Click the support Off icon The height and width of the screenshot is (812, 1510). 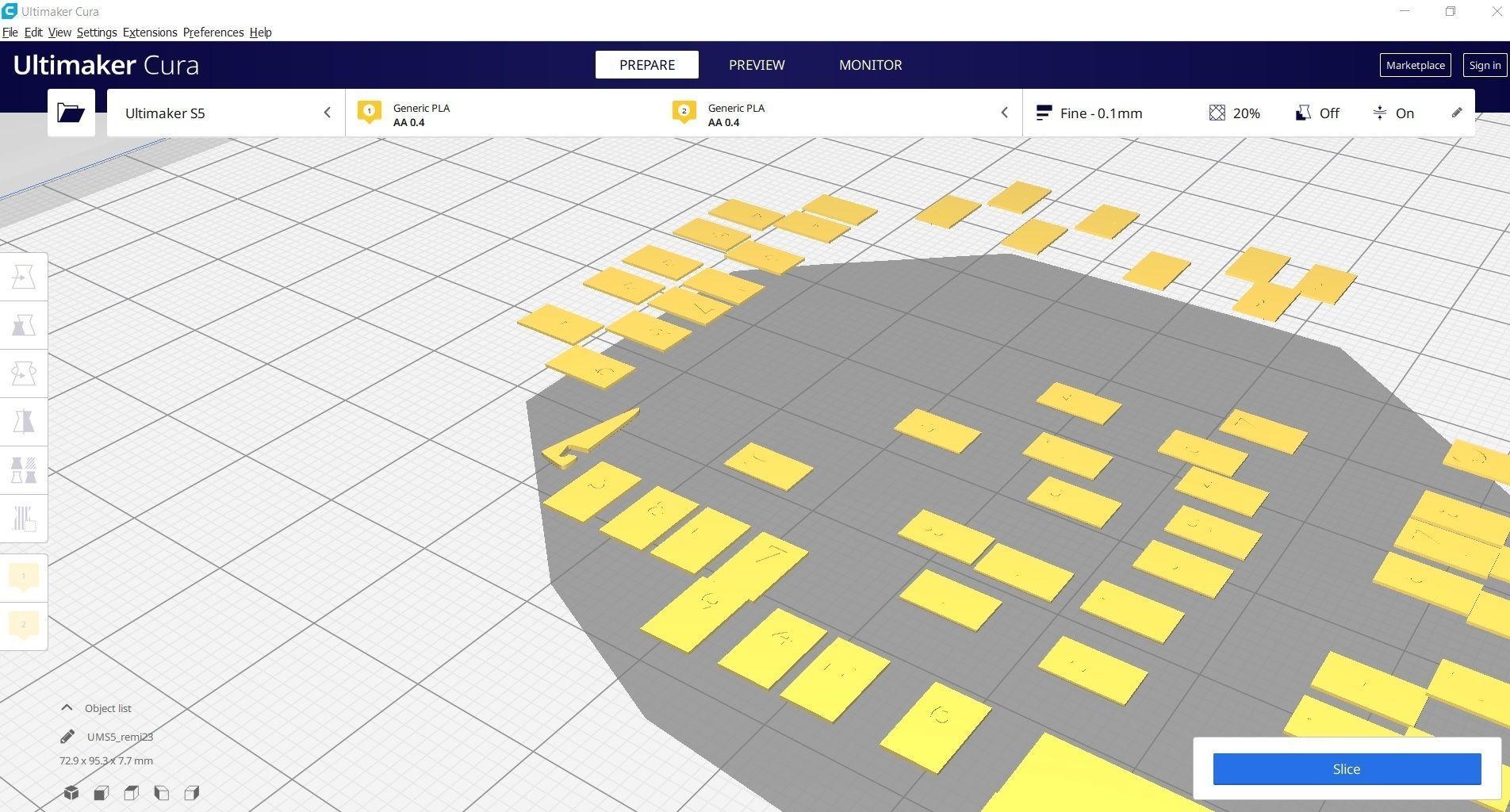point(1303,113)
